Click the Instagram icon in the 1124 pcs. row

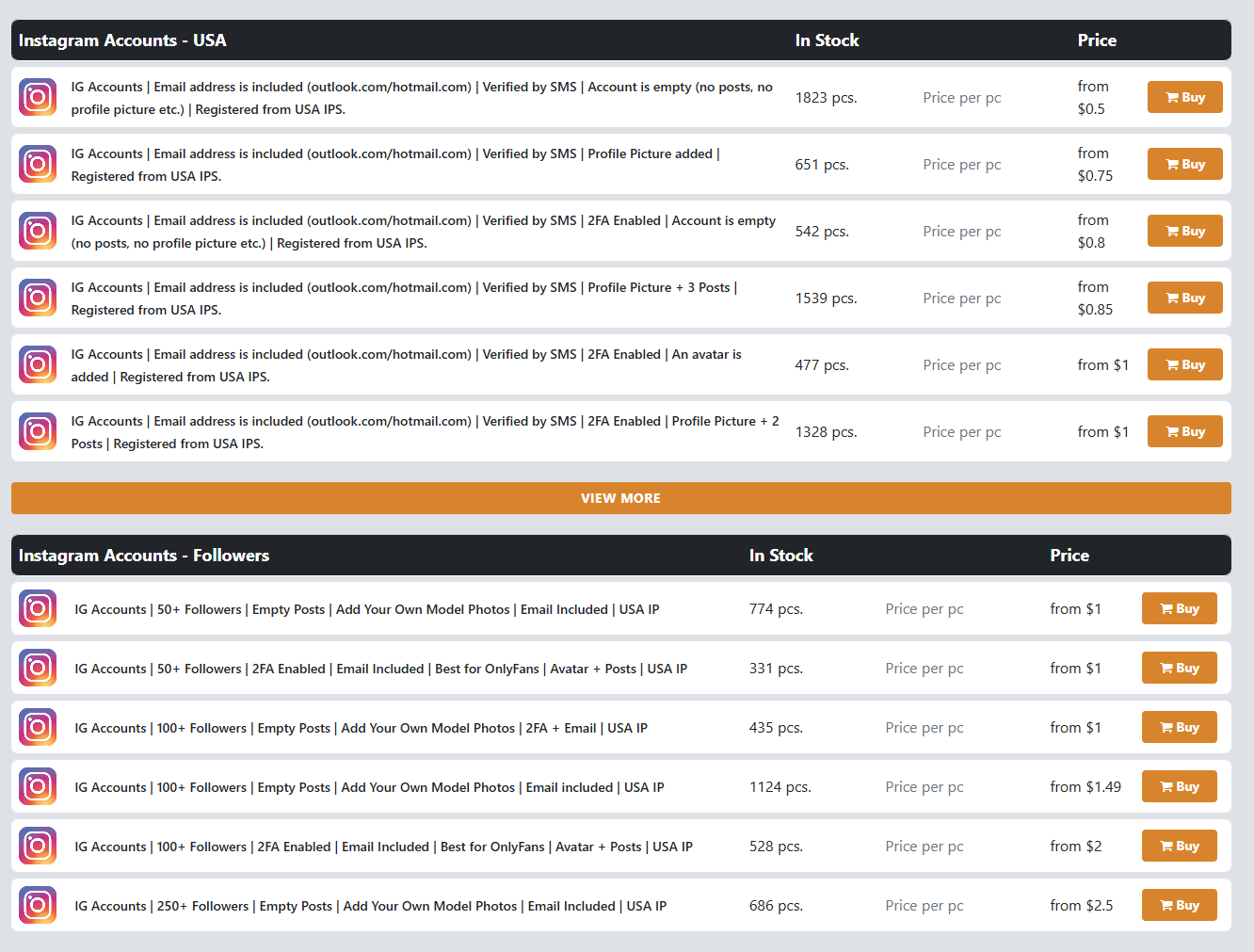38,786
